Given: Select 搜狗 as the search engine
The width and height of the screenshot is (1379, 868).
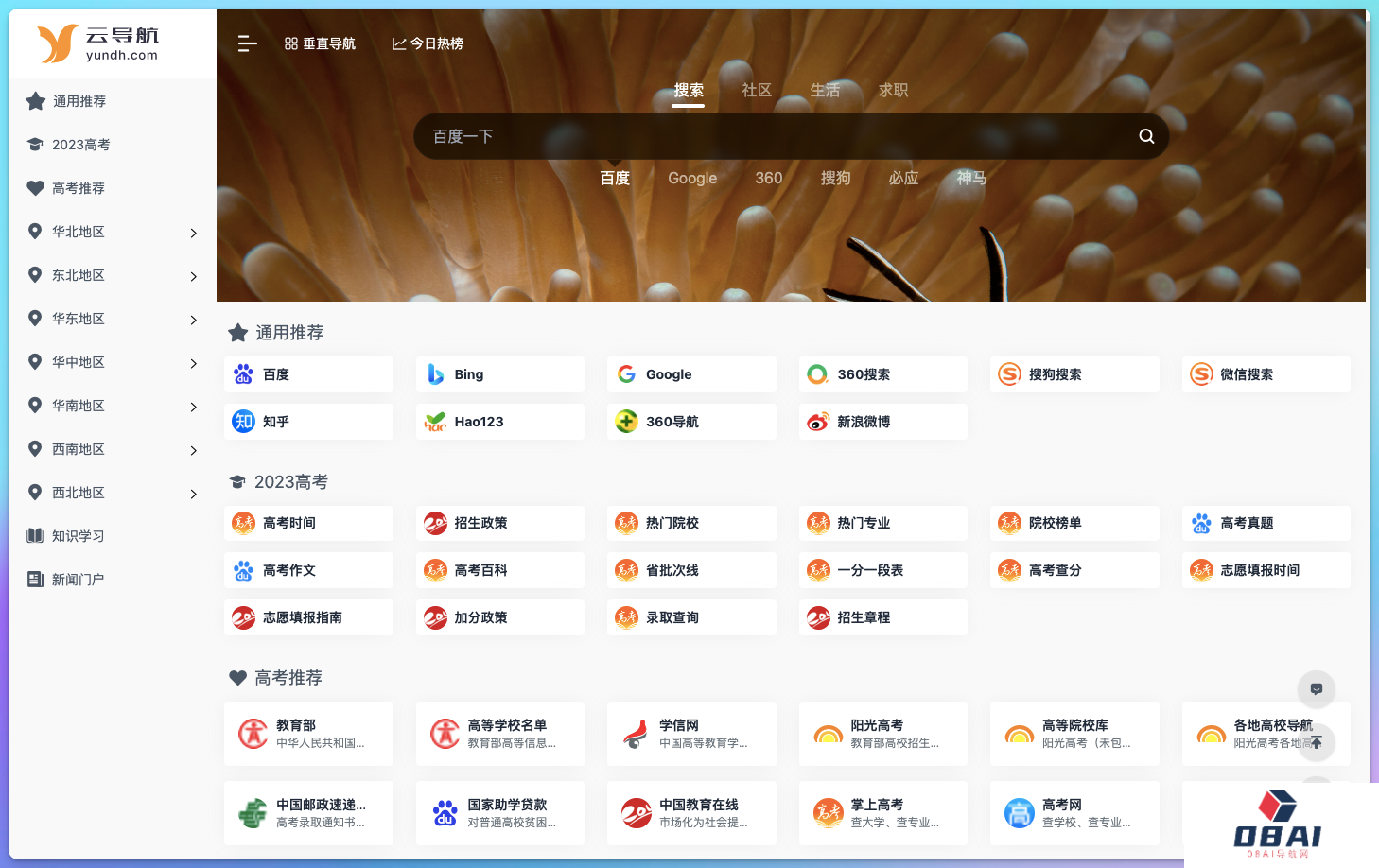Looking at the screenshot, I should pyautogui.click(x=835, y=178).
